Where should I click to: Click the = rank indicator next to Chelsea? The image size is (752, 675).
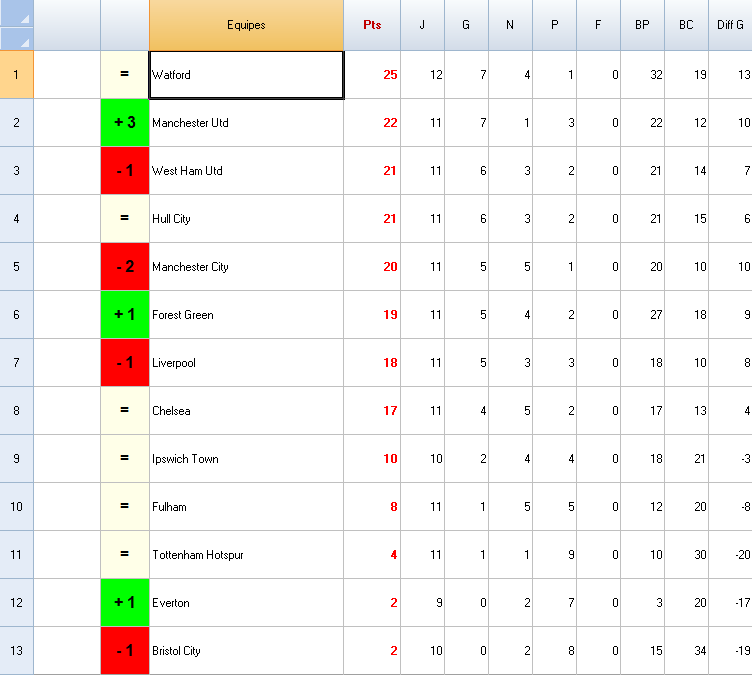[x=125, y=411]
